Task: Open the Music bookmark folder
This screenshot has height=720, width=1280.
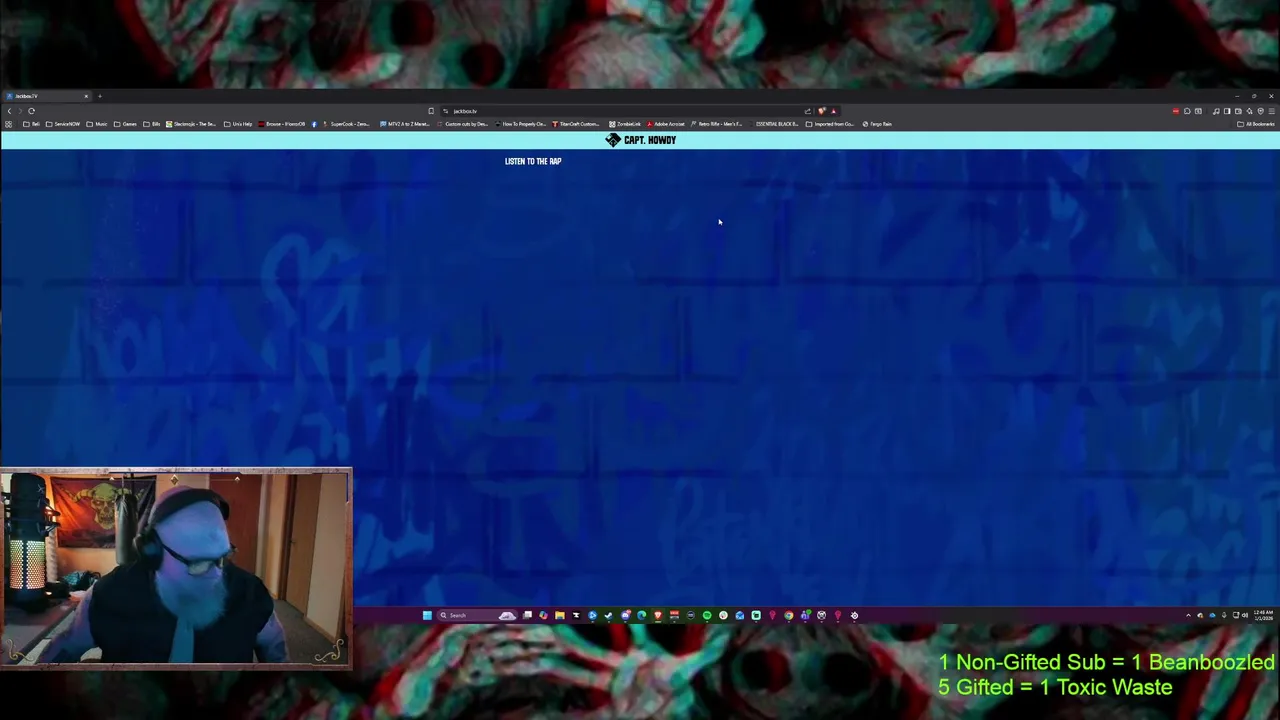Action: point(97,124)
